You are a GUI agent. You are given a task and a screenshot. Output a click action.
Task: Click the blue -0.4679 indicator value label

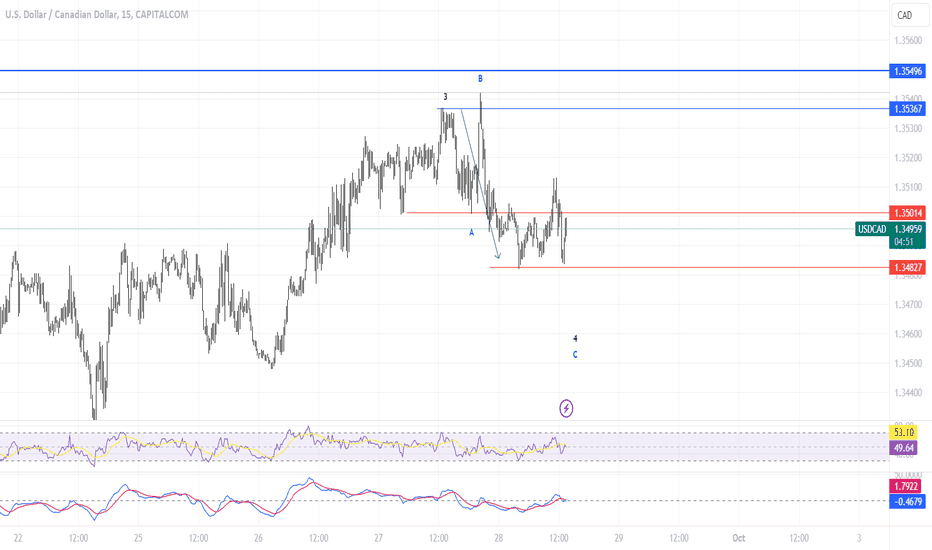point(907,502)
